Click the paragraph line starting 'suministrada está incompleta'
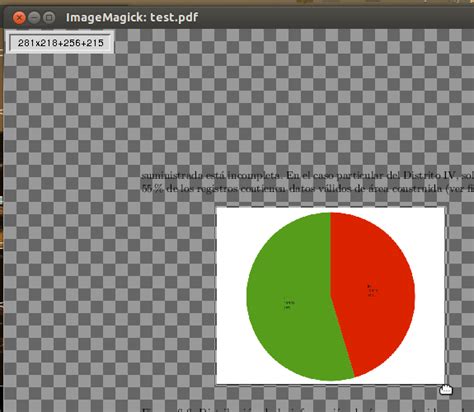Image resolution: width=474 pixels, height=412 pixels. (x=307, y=176)
